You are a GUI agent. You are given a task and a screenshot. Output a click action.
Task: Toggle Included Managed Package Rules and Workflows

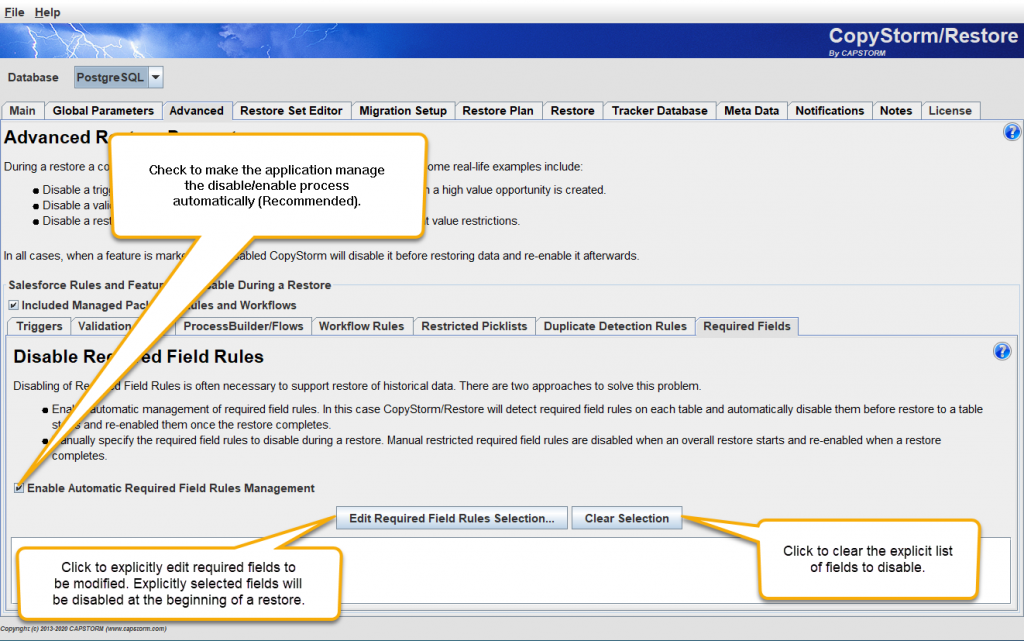(x=14, y=305)
